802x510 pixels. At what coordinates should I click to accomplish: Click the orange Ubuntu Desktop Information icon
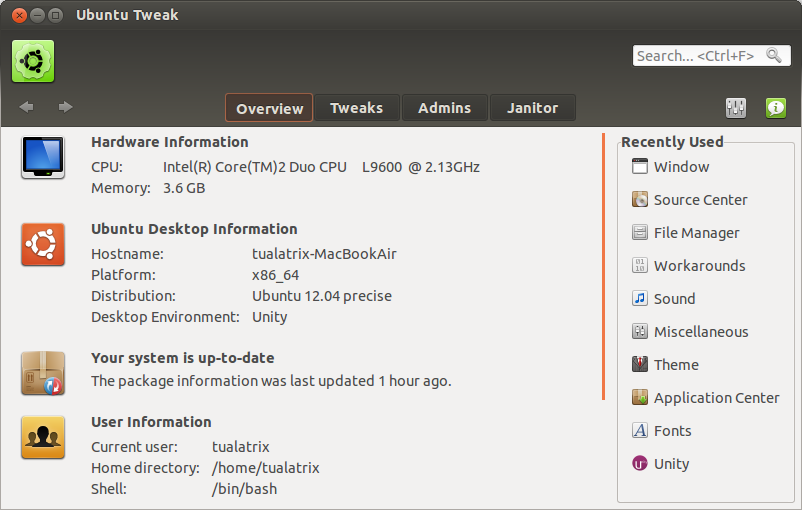tap(43, 245)
